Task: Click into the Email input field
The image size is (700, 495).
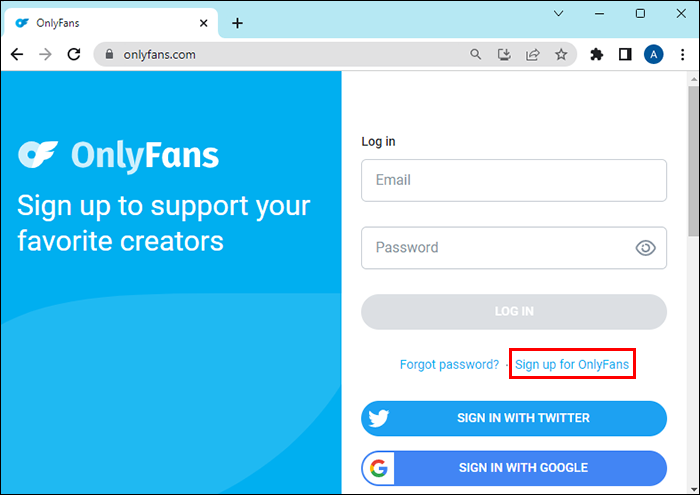Action: 513,181
